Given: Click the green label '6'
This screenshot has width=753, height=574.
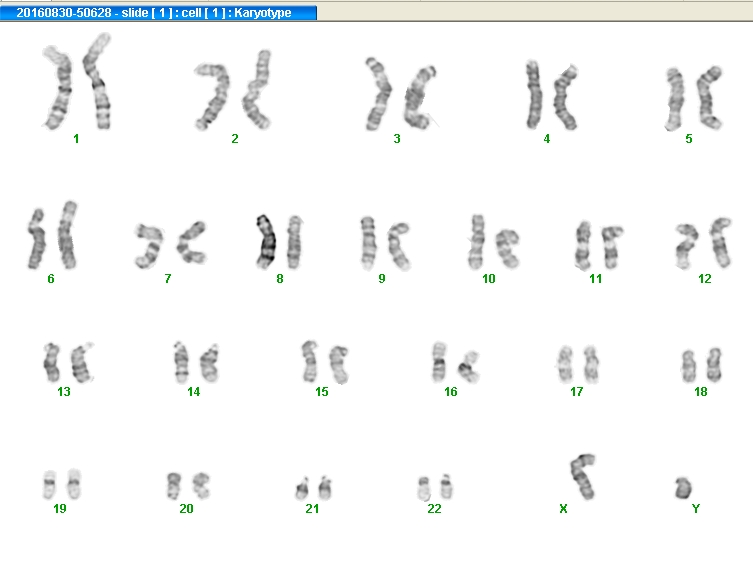Looking at the screenshot, I should click(51, 279).
